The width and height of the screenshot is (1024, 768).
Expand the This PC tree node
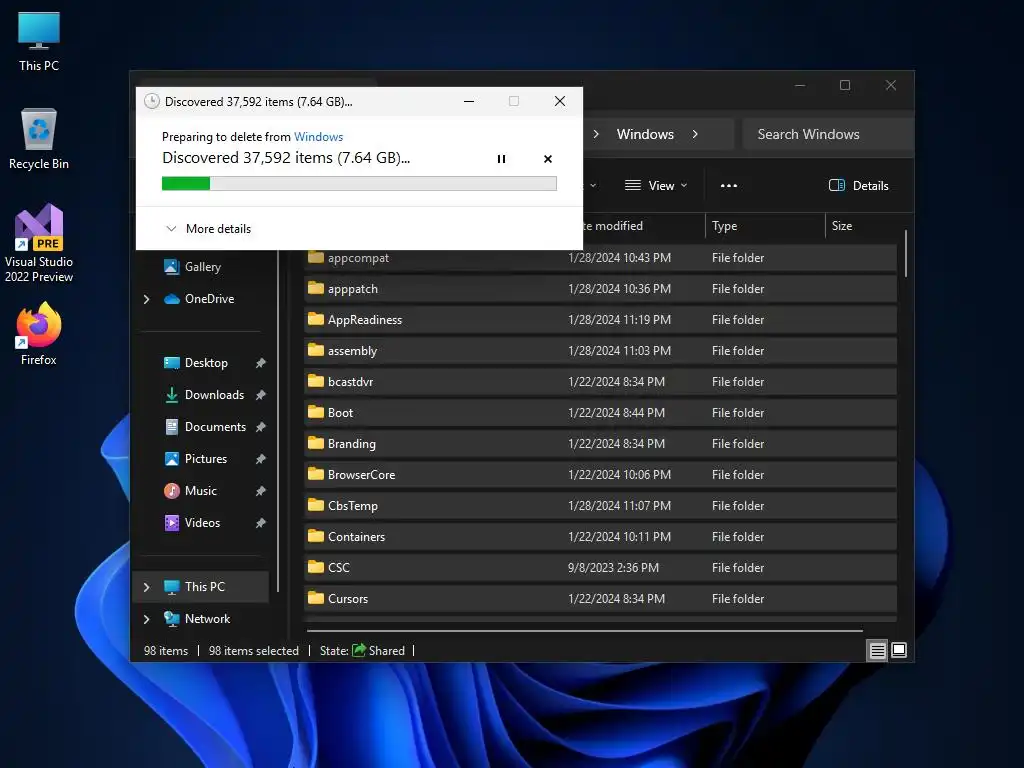tap(146, 586)
